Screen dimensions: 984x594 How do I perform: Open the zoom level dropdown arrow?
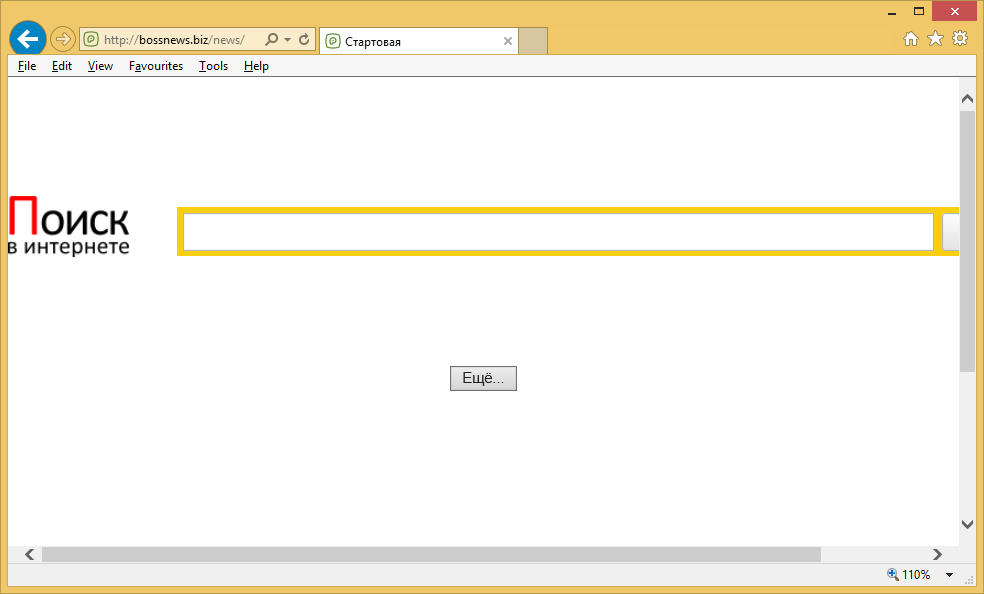pos(949,575)
